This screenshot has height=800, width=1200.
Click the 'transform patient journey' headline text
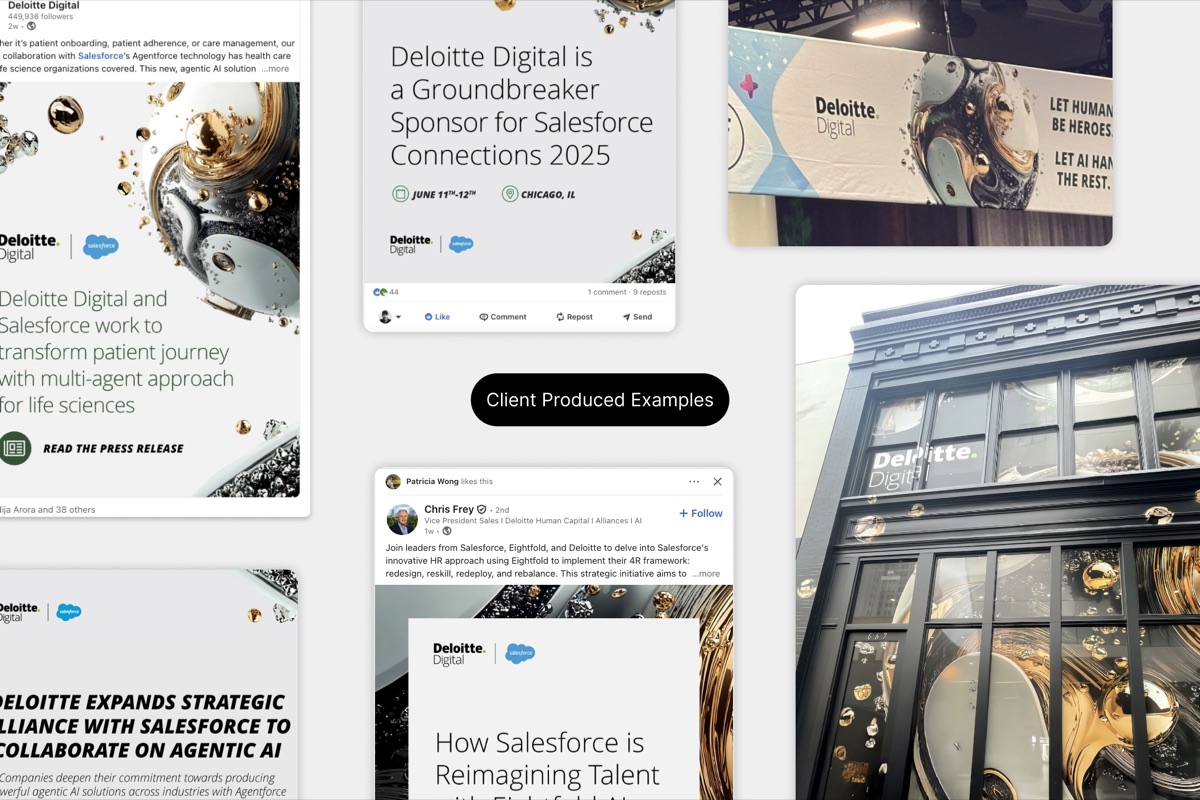coord(115,352)
